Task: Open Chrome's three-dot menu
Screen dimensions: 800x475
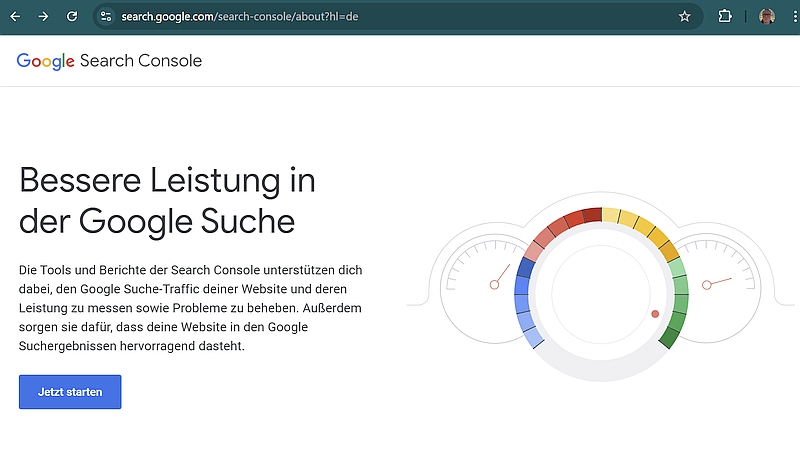Action: (795, 16)
